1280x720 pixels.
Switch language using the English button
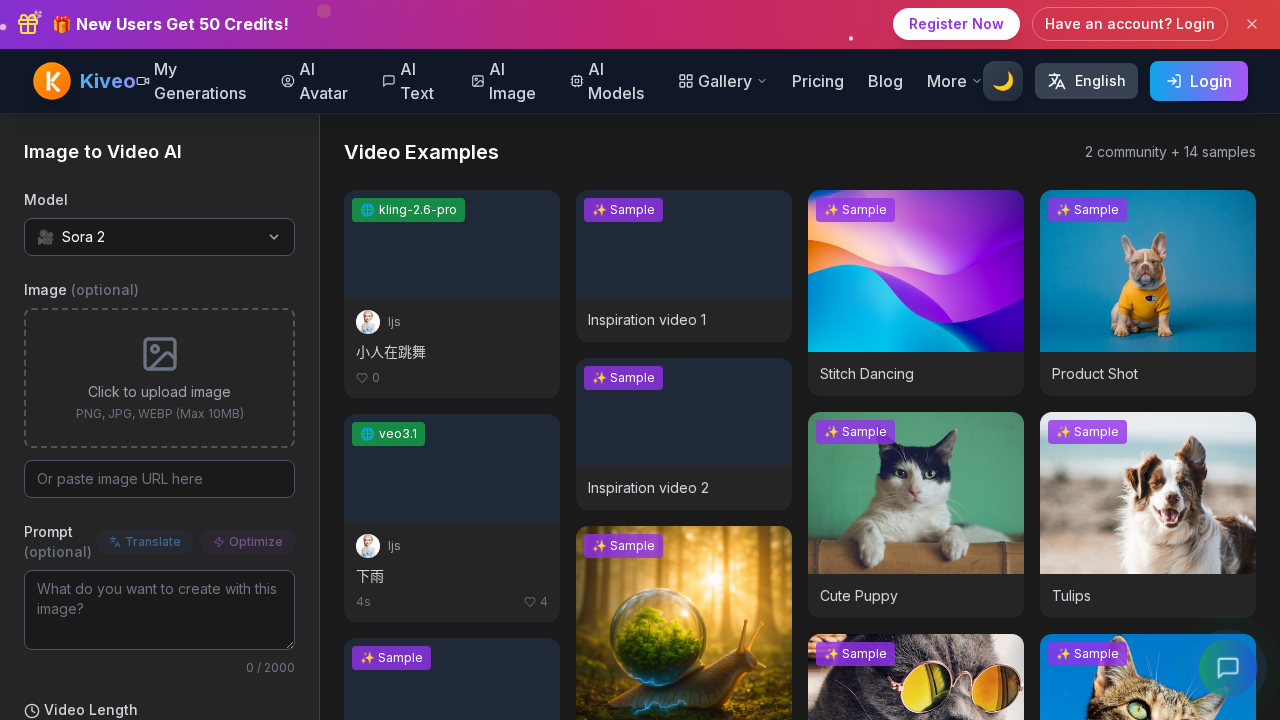[1086, 81]
